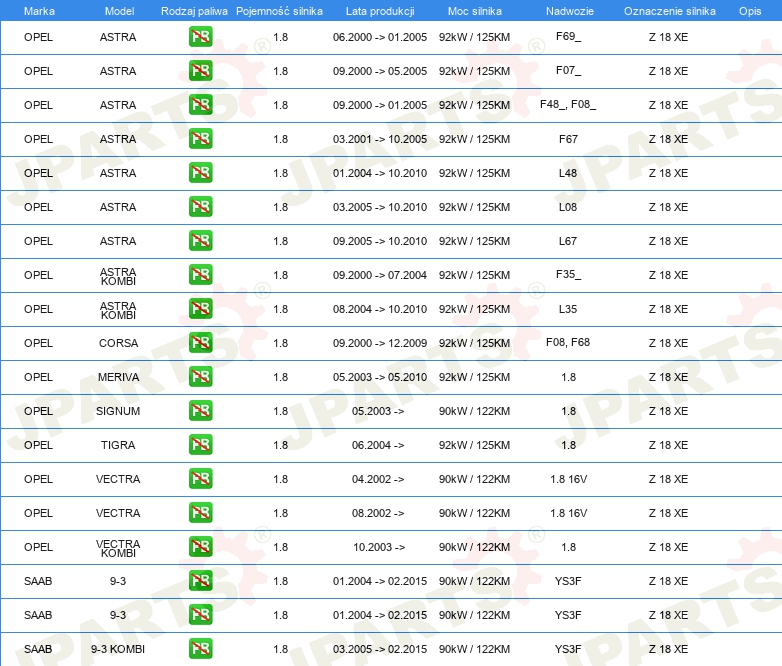Screen dimensions: 782x666
Task: Select the date '08.2004 -> 10.2010'
Action: coord(380,309)
